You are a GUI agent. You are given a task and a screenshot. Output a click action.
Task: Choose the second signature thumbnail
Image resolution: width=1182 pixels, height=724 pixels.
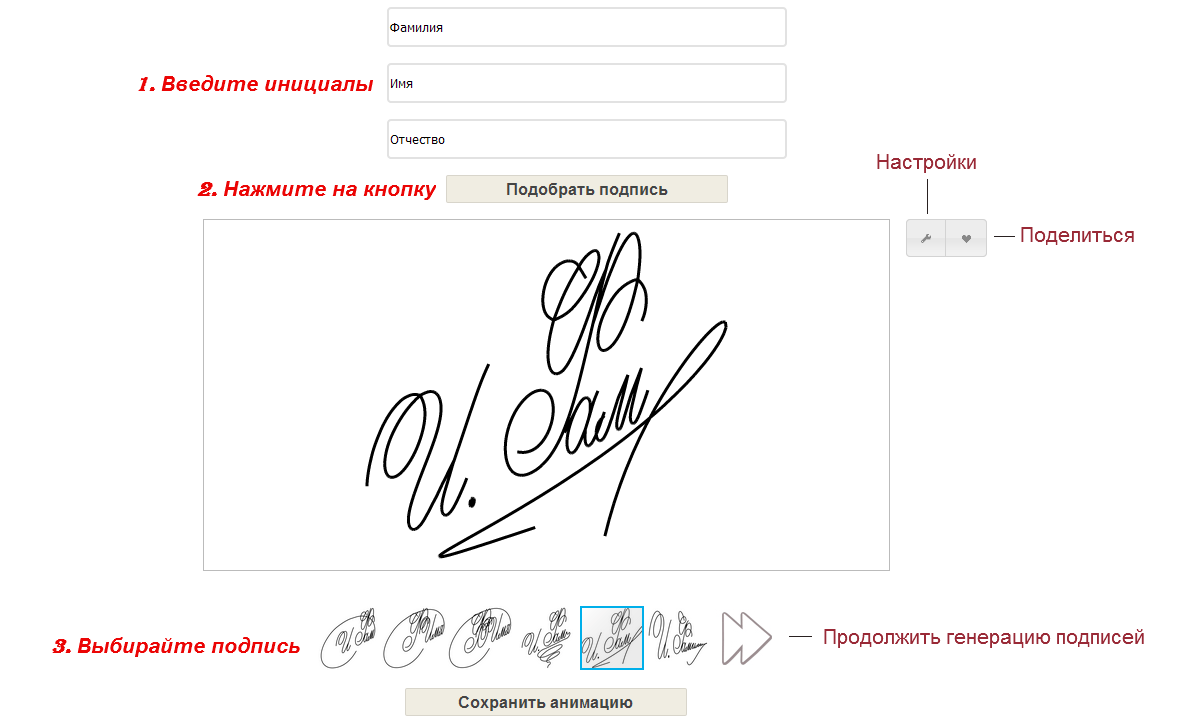(x=414, y=638)
